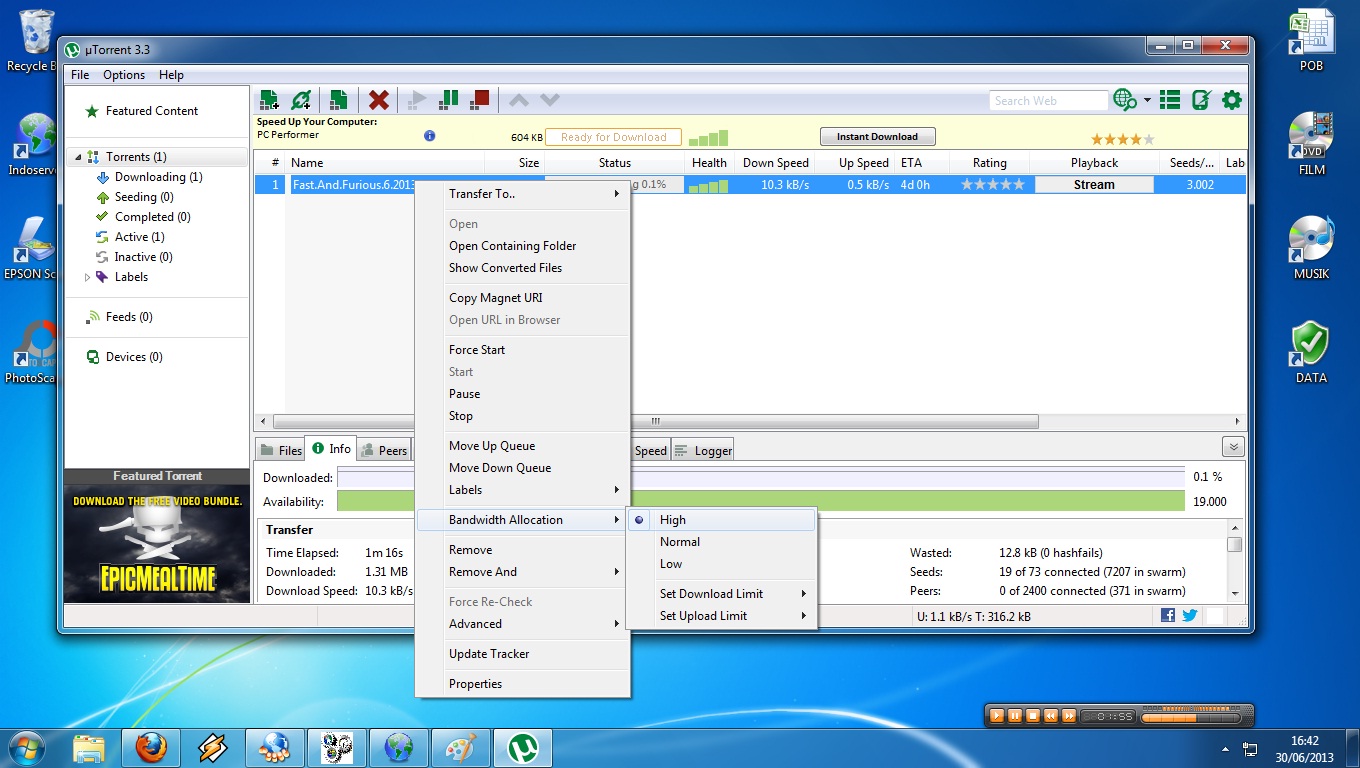
Task: Click the Ready for Download button
Action: (613, 137)
